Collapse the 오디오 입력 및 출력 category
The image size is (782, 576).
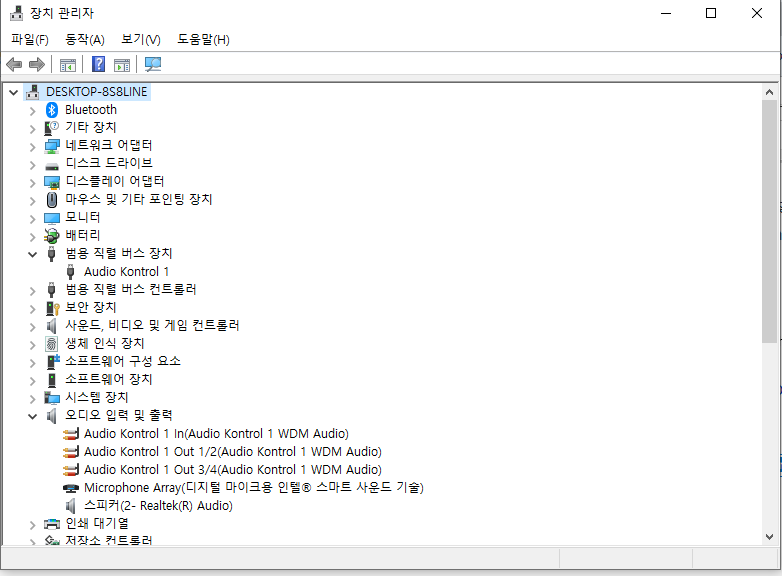32,416
